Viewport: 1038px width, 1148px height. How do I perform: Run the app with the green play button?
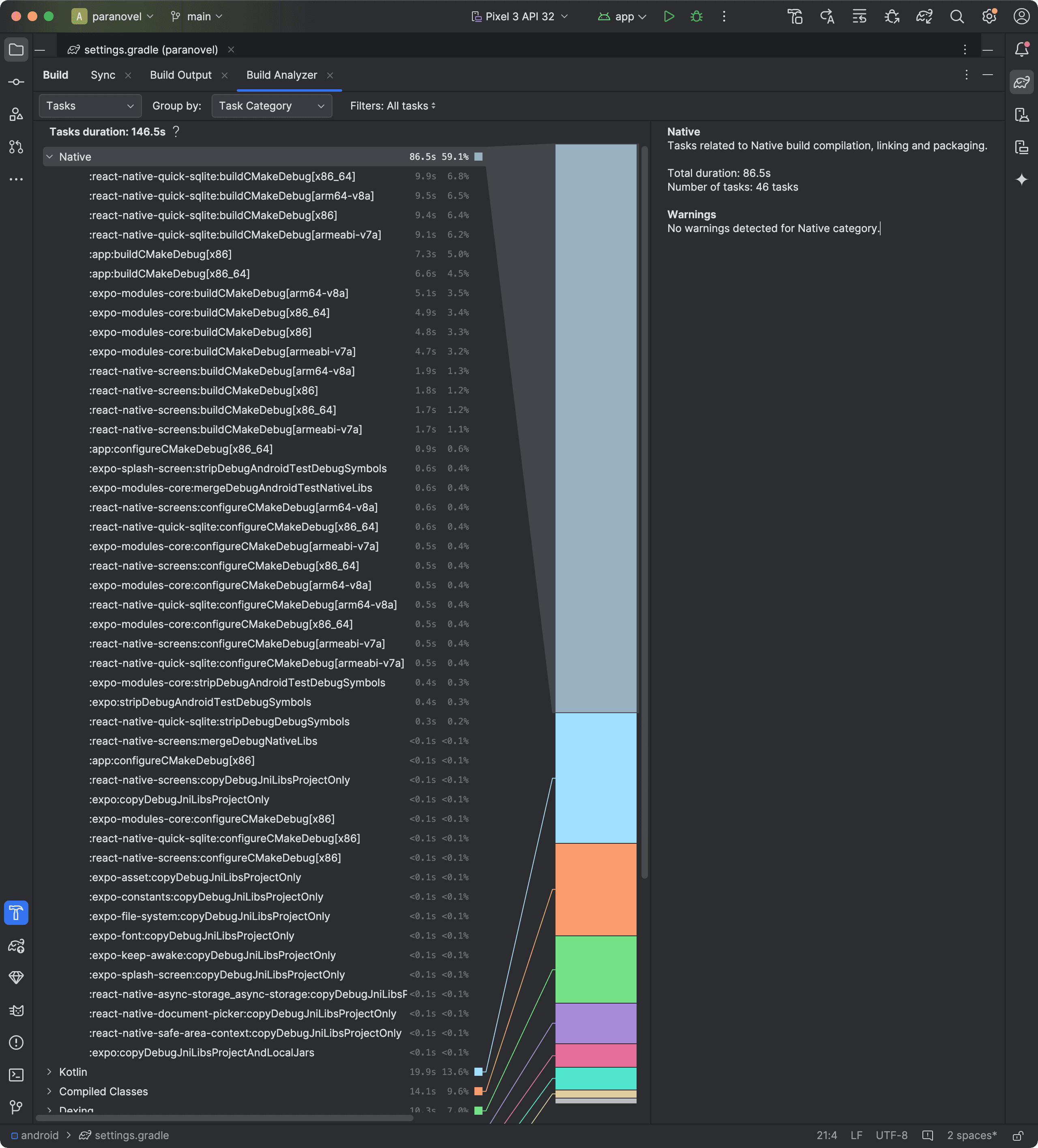669,17
